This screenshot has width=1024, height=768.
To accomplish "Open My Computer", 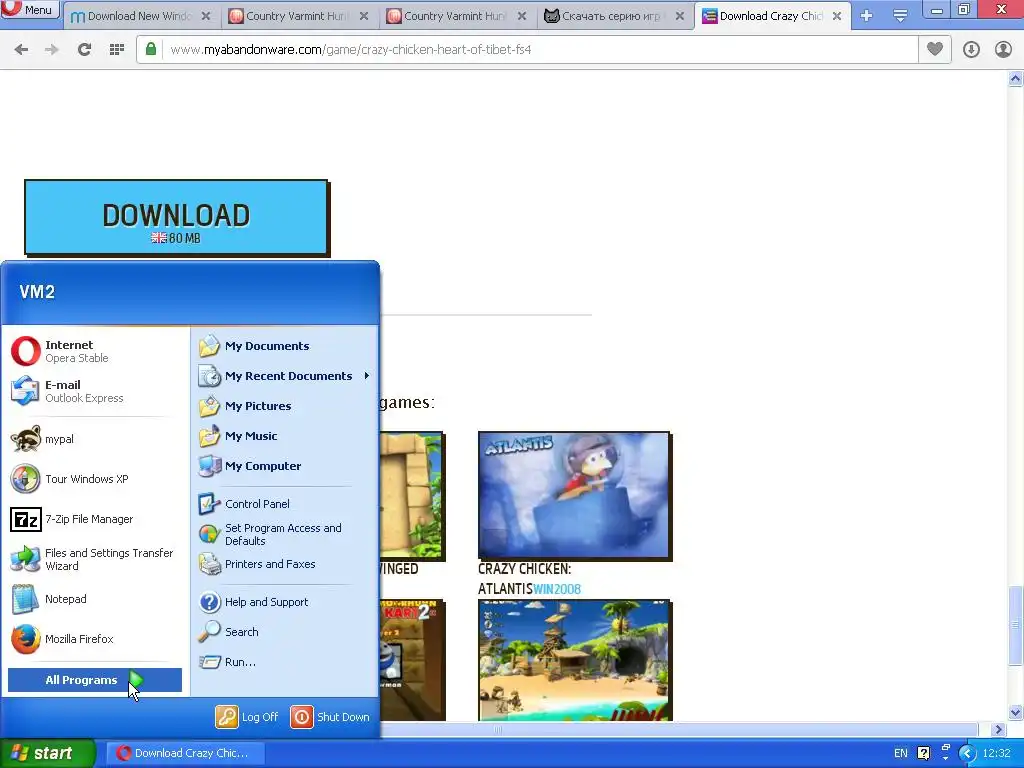I will tap(285, 466).
